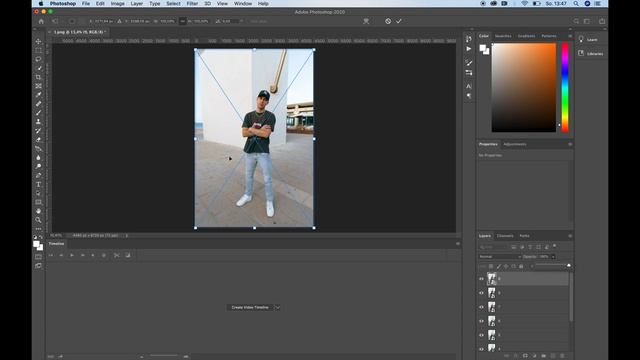Switch to warp mode toggle in options bar
The width and height of the screenshot is (640, 360).
pos(366,21)
